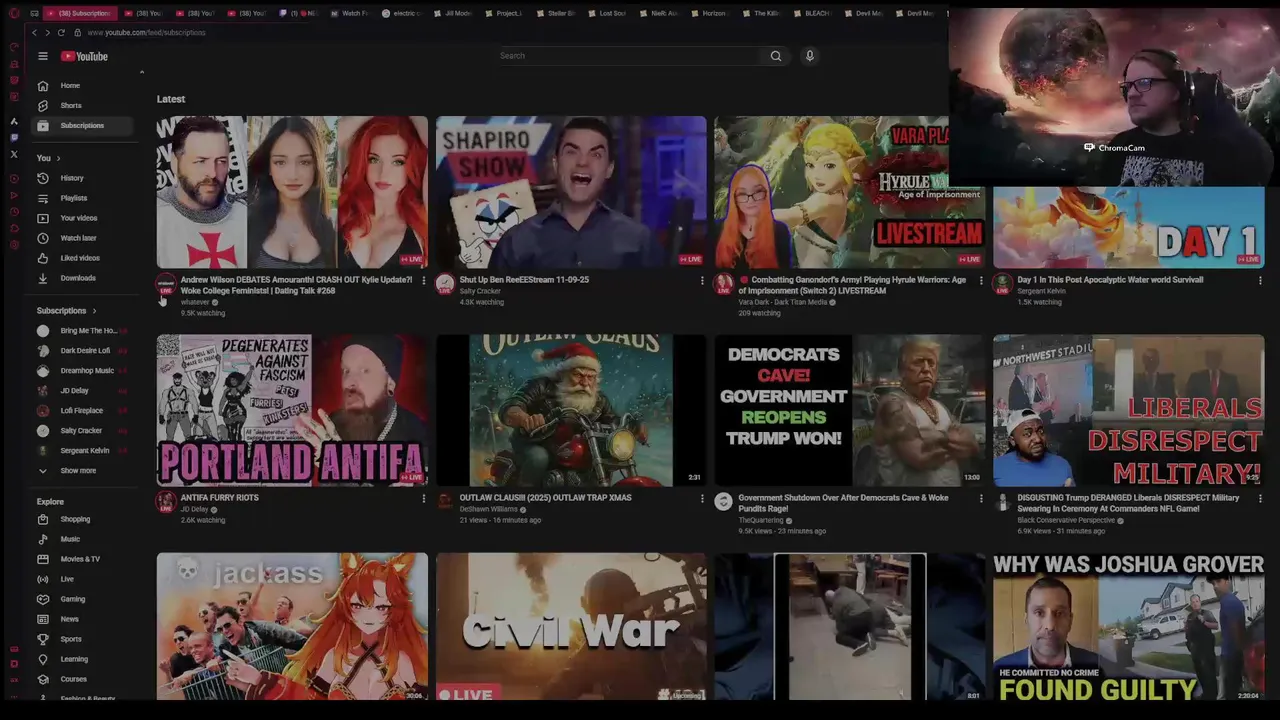Click the YouTube logo
The width and height of the screenshot is (1280, 720).
(84, 56)
